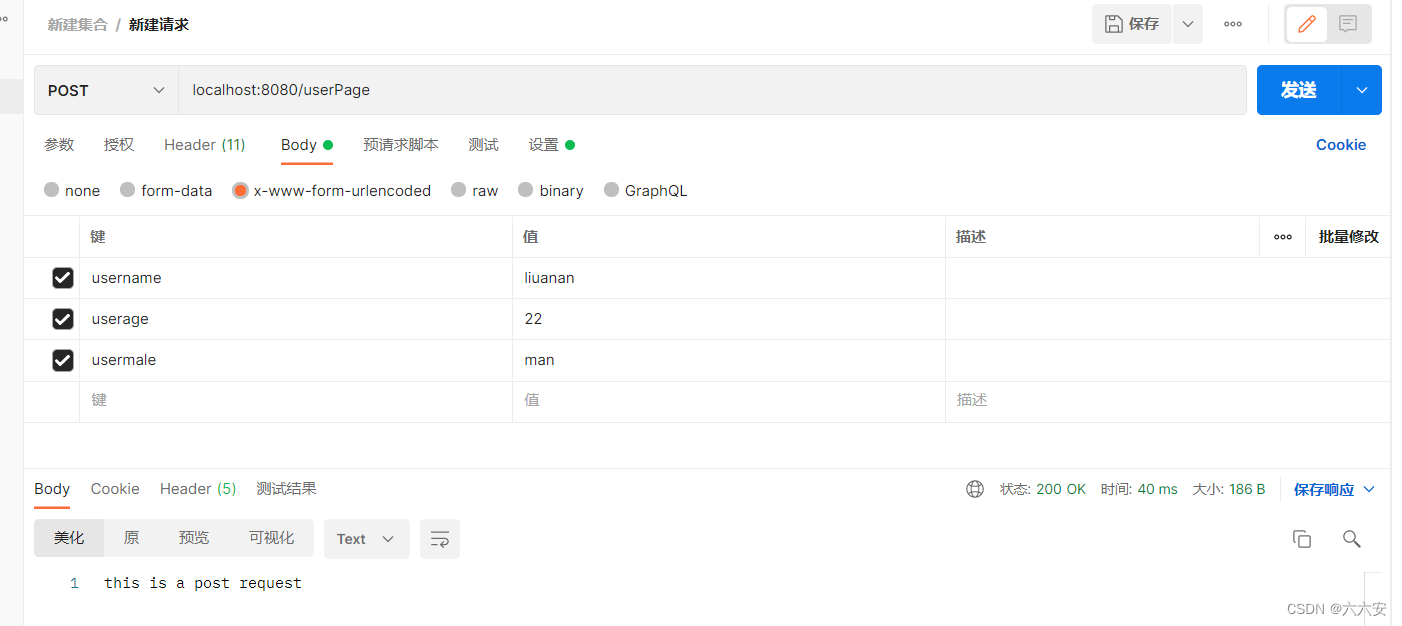Click the three-dots options icon beside 保存
This screenshot has width=1402, height=626.
click(1231, 23)
